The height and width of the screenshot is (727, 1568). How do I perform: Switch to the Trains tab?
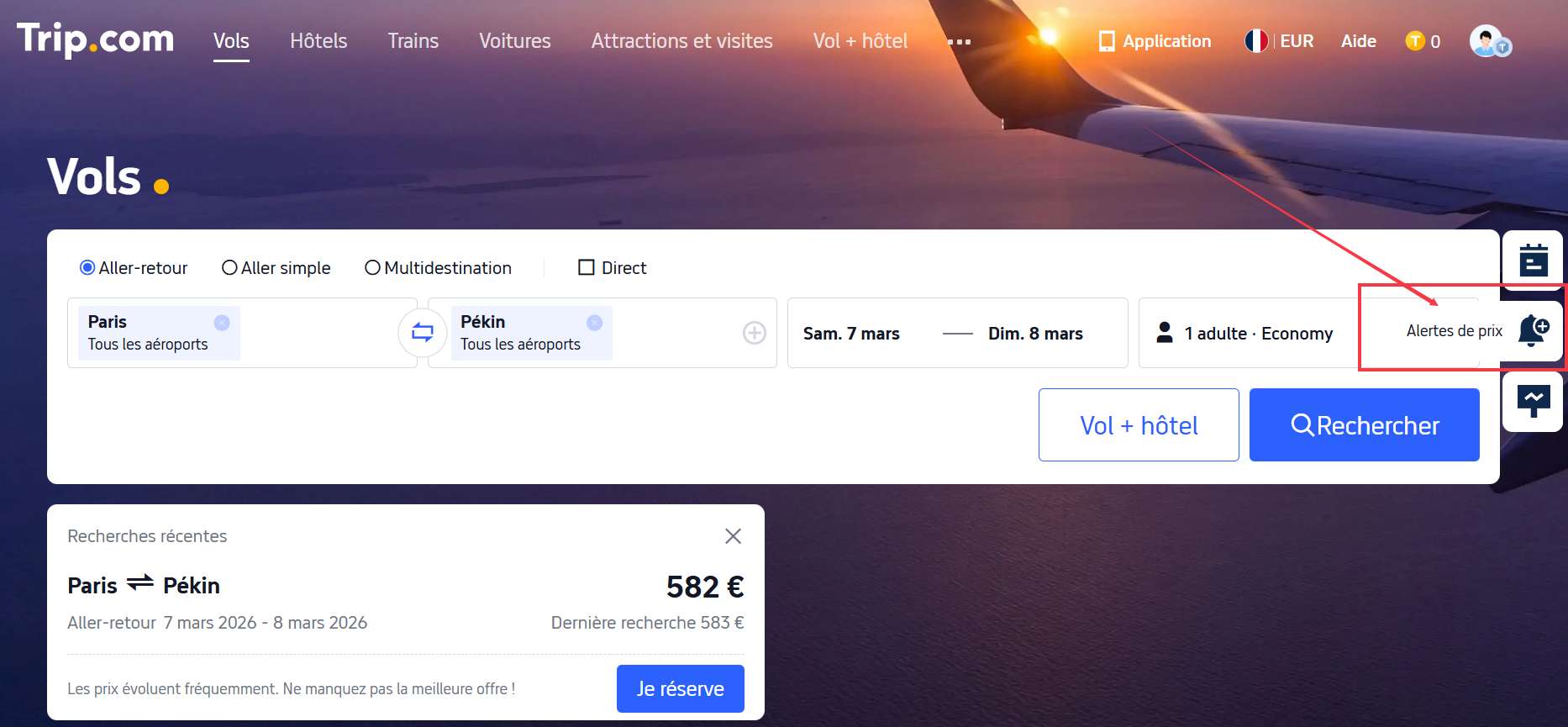(413, 41)
